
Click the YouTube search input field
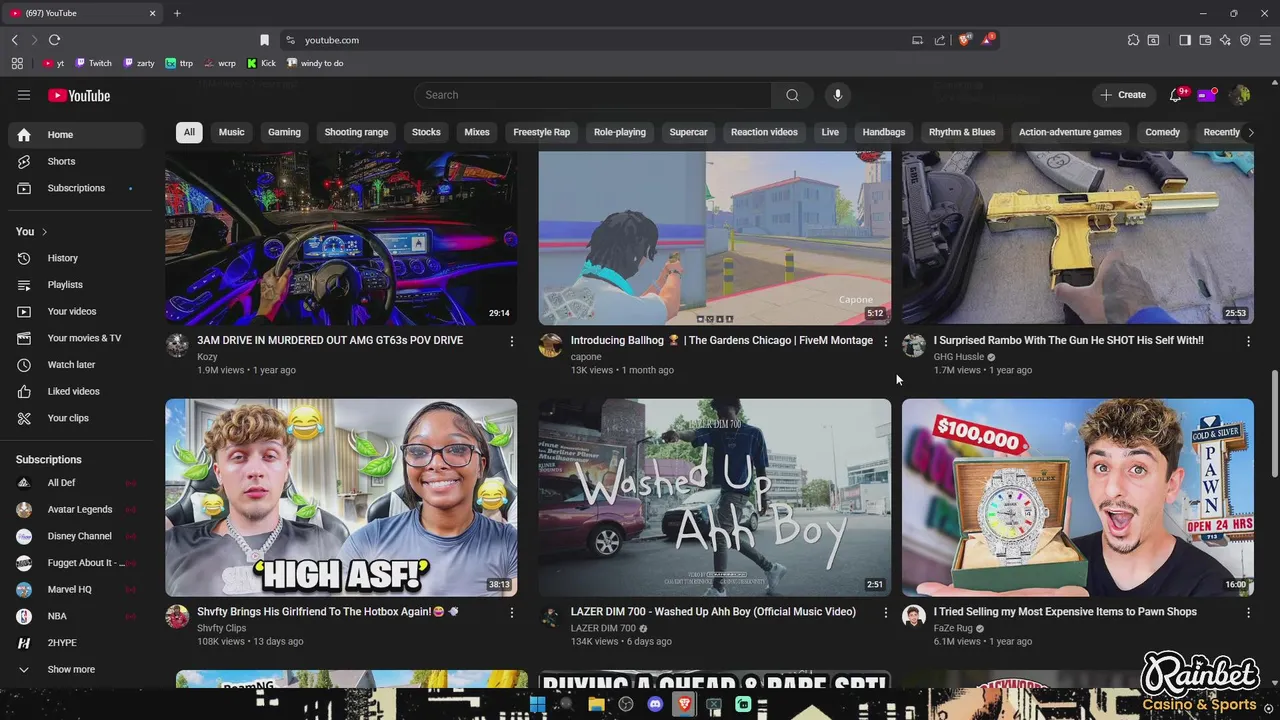[593, 95]
